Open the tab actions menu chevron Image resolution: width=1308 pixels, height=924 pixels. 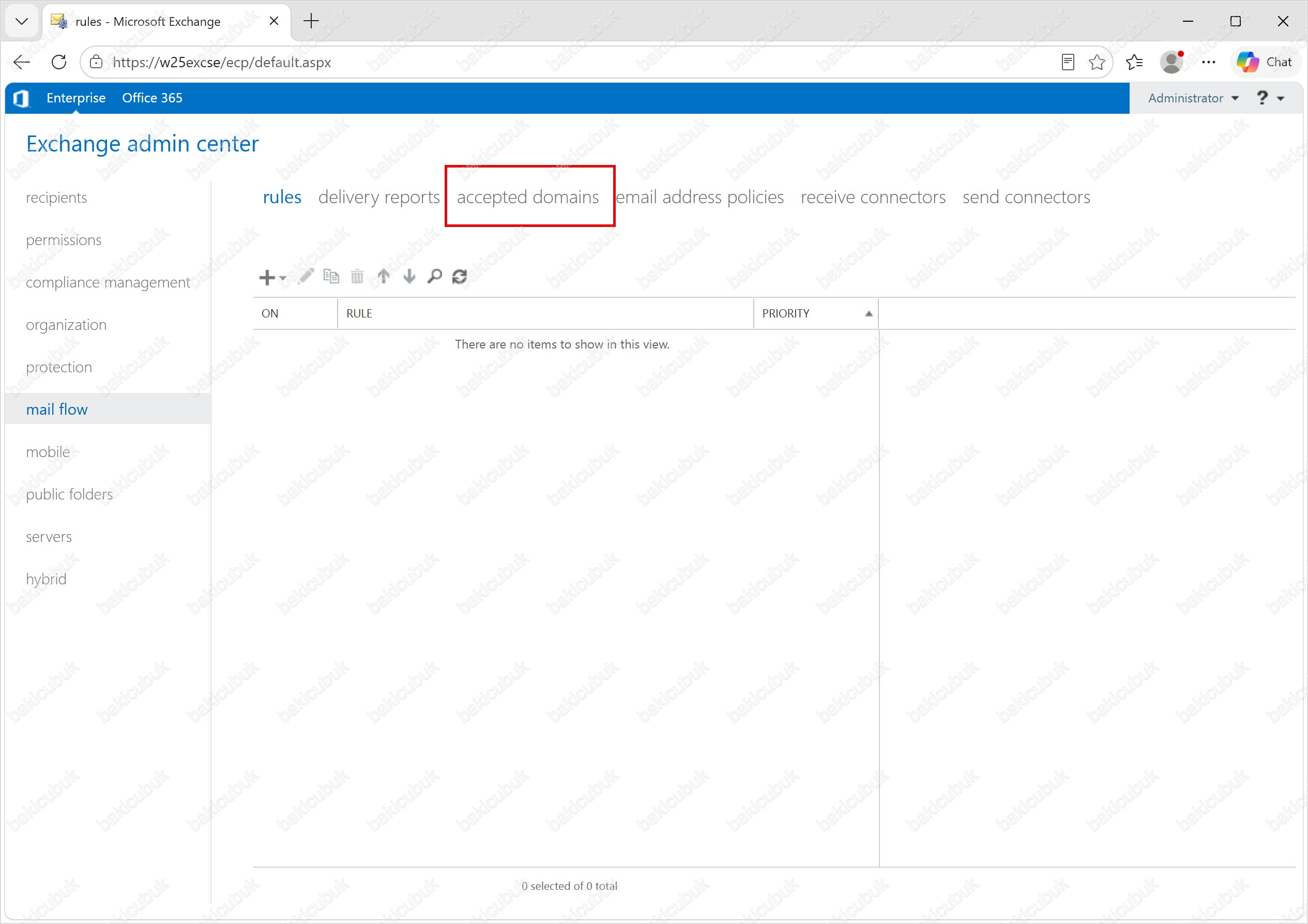tap(22, 22)
